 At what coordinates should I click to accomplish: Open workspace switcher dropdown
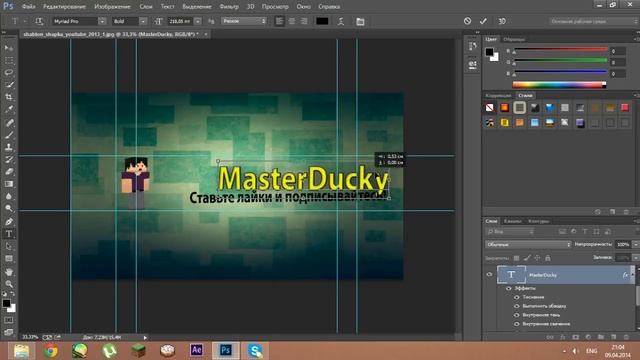[x=593, y=21]
